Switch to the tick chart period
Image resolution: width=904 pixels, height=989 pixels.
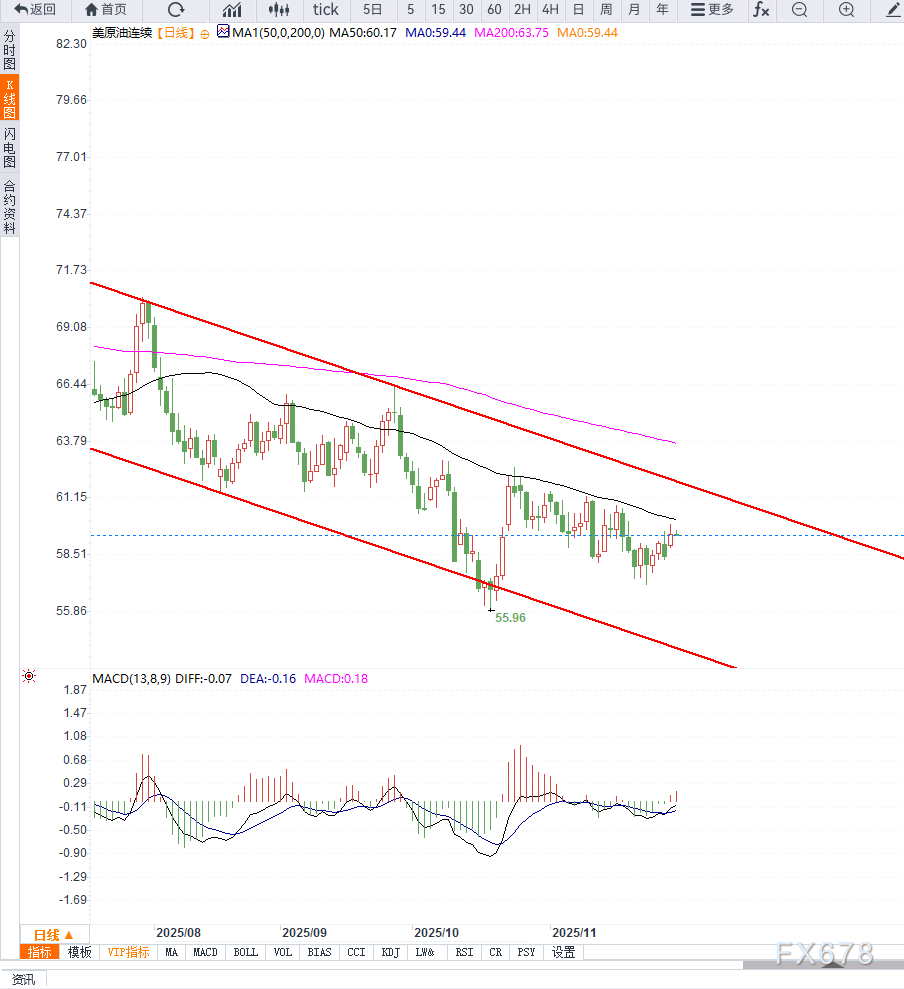pyautogui.click(x=326, y=10)
